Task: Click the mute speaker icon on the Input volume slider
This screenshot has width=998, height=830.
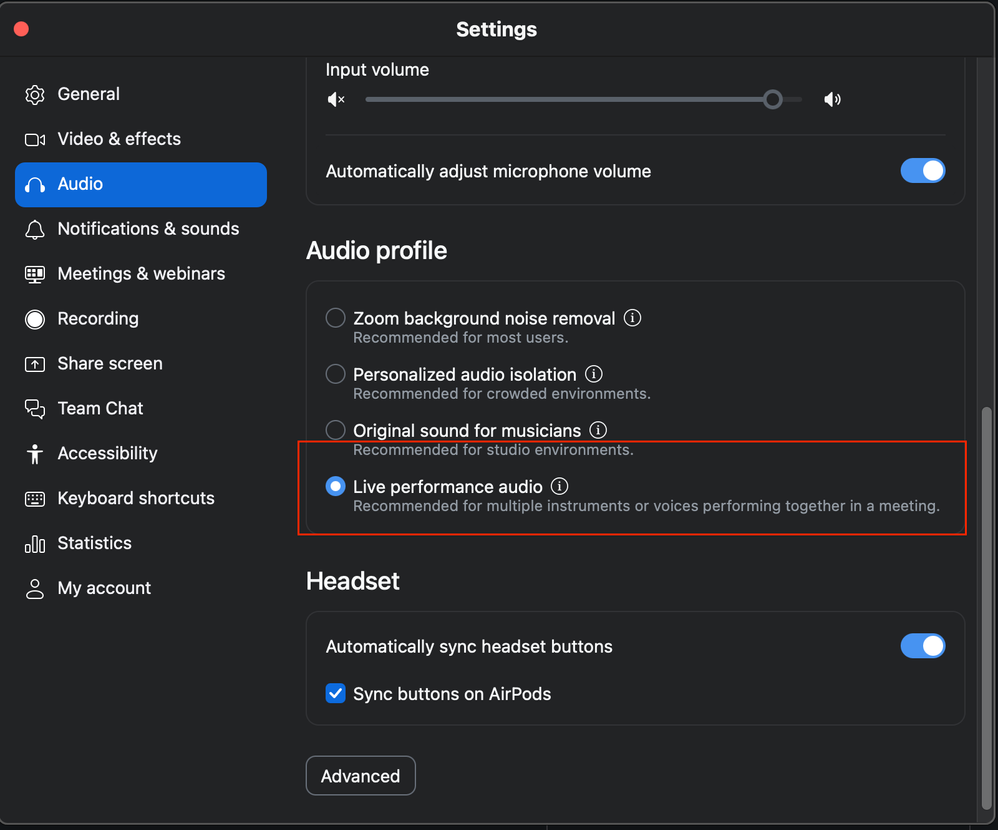Action: [336, 100]
